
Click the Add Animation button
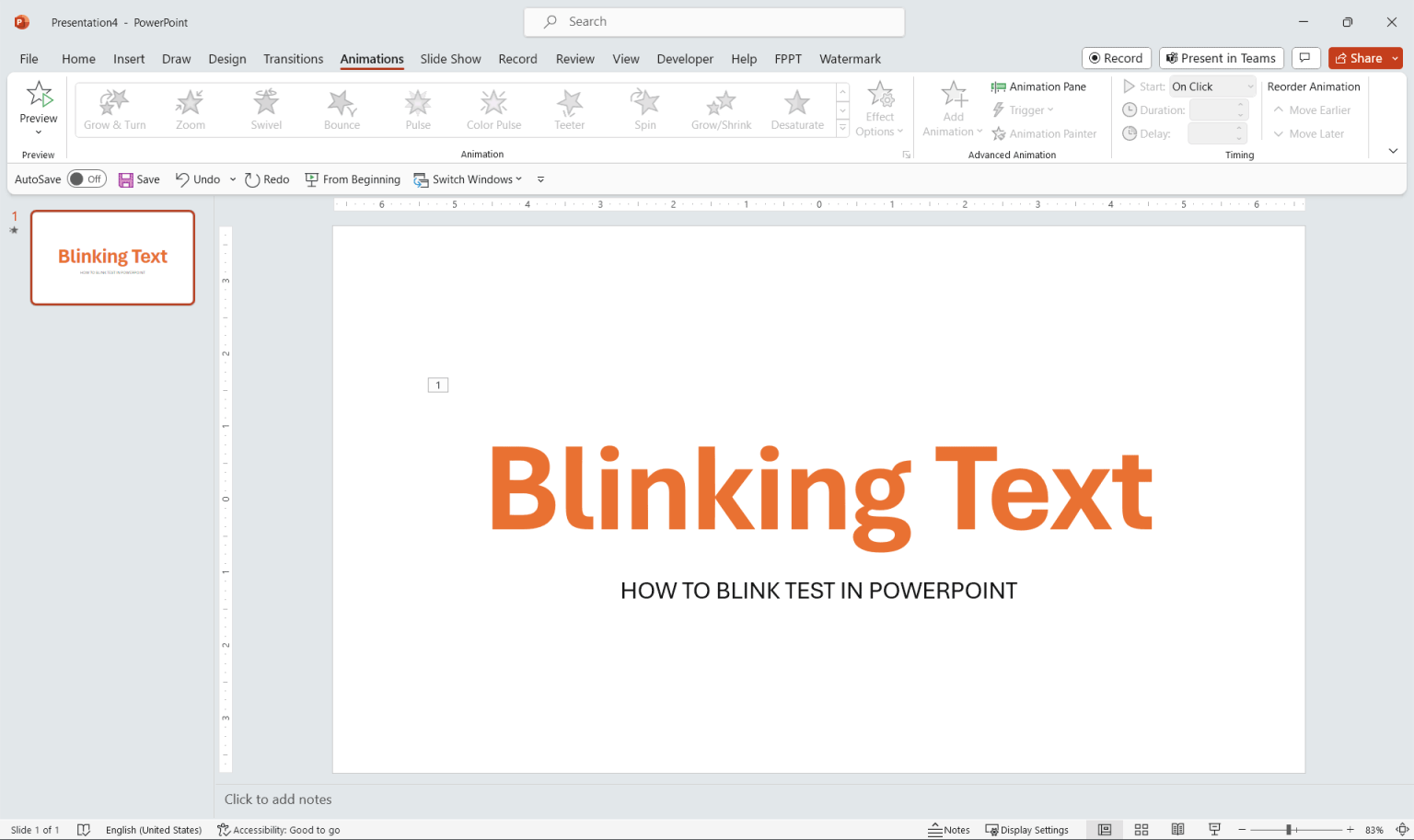coord(953,108)
